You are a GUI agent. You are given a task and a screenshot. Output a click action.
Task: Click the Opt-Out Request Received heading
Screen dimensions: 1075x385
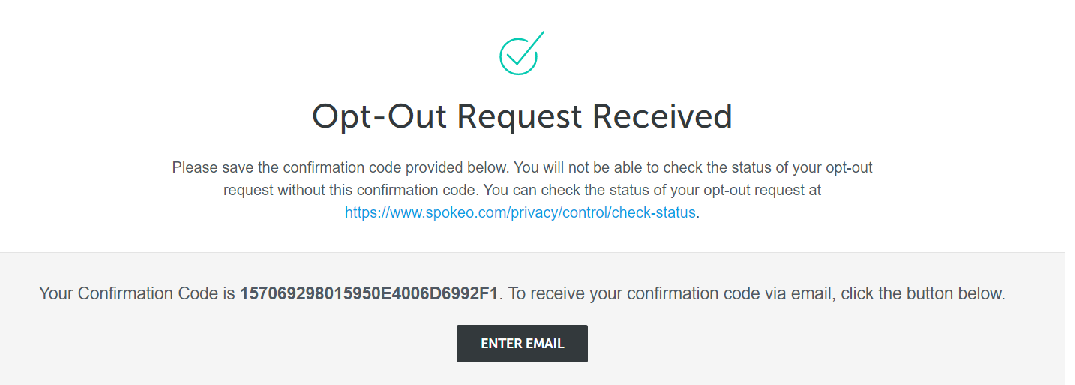pos(522,117)
